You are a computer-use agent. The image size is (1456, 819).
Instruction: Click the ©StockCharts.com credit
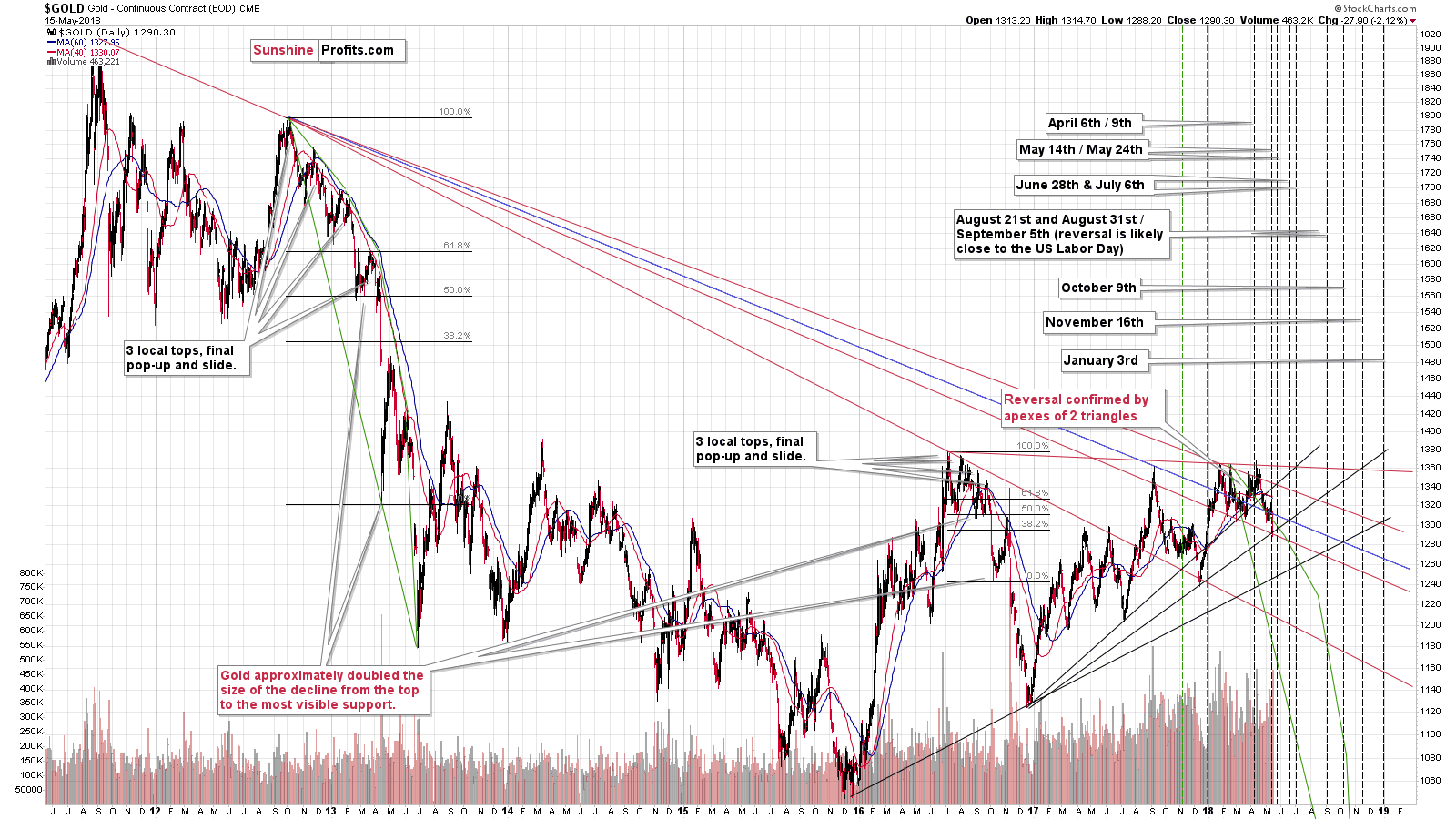tap(1377, 8)
